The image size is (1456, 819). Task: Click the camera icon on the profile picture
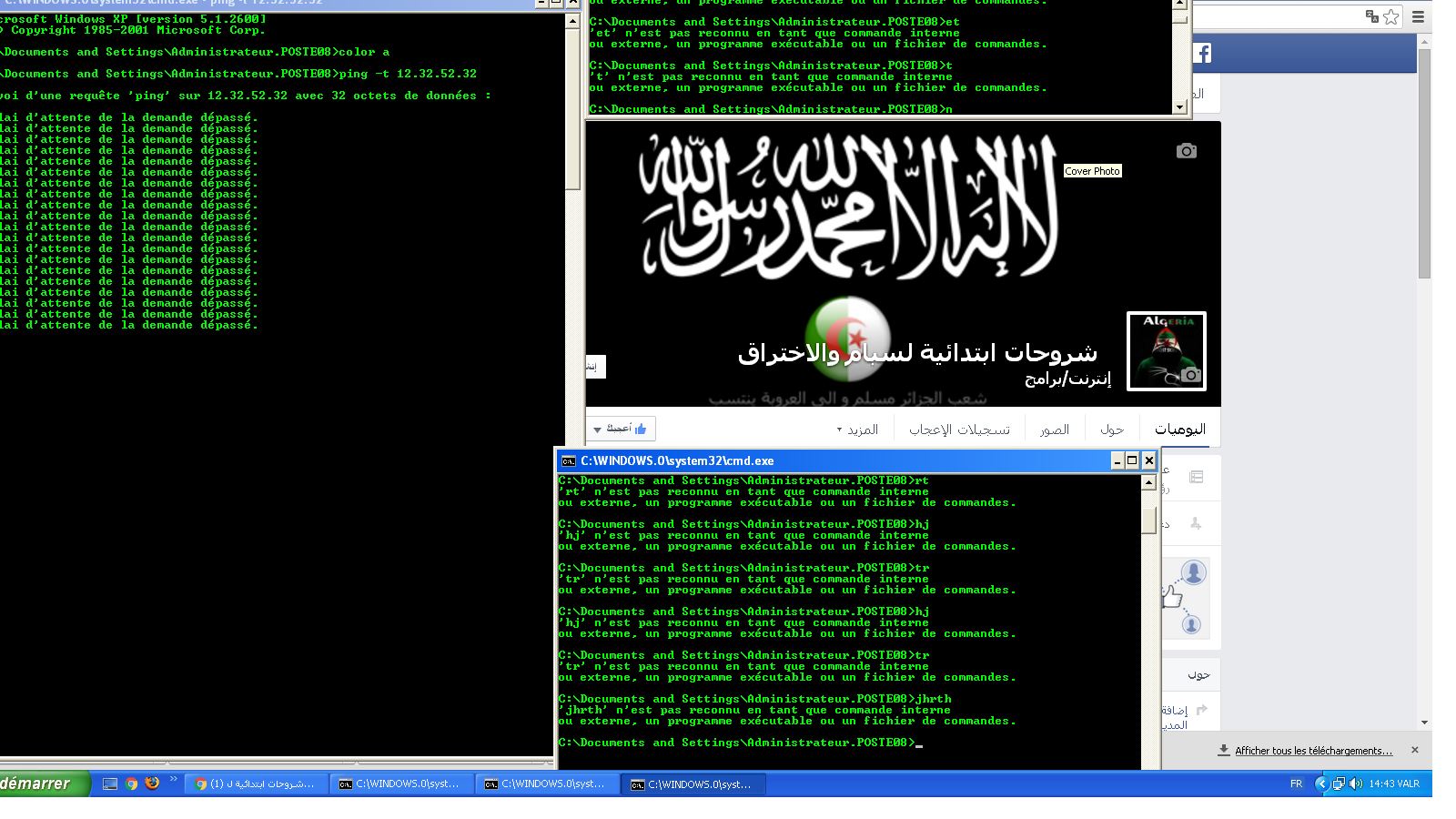coord(1191,375)
